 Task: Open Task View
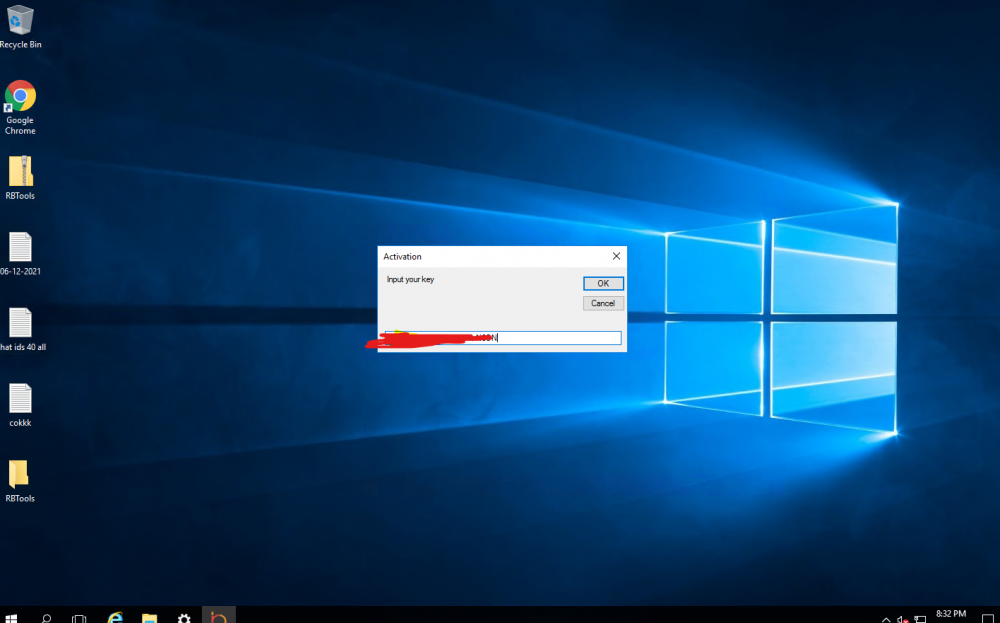[78, 616]
